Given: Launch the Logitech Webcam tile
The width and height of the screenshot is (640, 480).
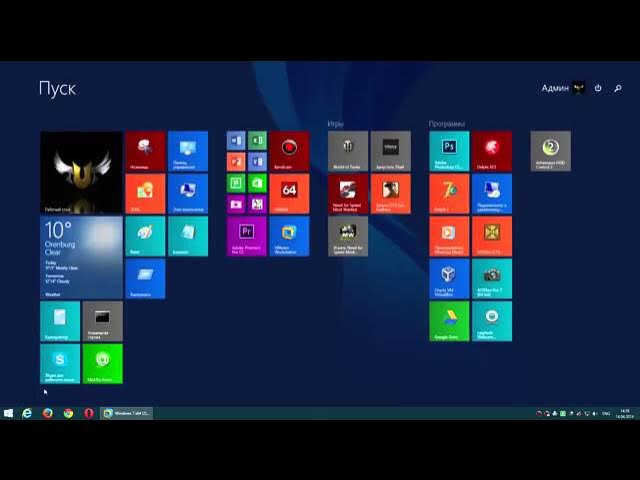Looking at the screenshot, I should [x=492, y=321].
